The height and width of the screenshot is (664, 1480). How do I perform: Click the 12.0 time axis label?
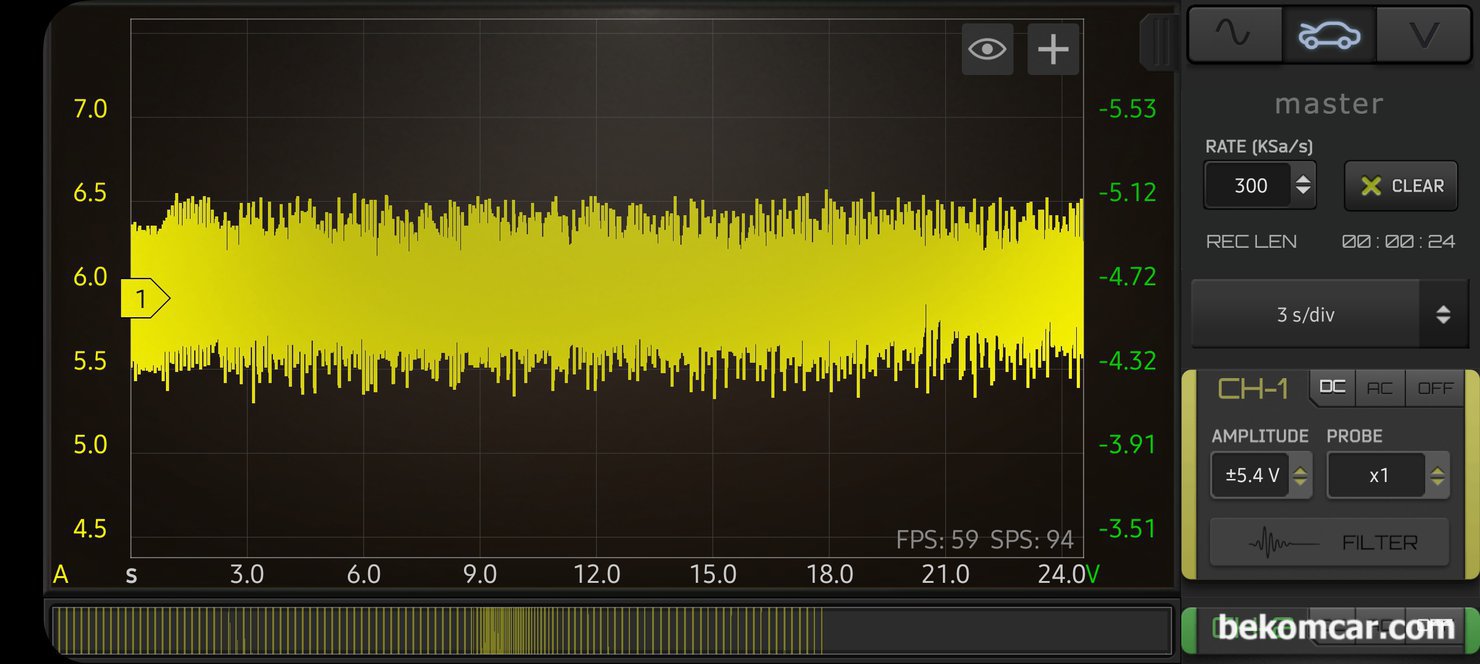pyautogui.click(x=597, y=575)
